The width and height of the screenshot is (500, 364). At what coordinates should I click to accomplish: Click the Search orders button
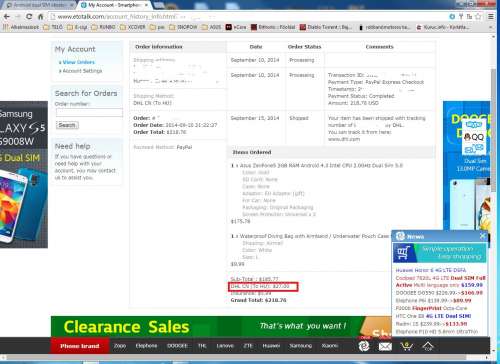(x=67, y=125)
